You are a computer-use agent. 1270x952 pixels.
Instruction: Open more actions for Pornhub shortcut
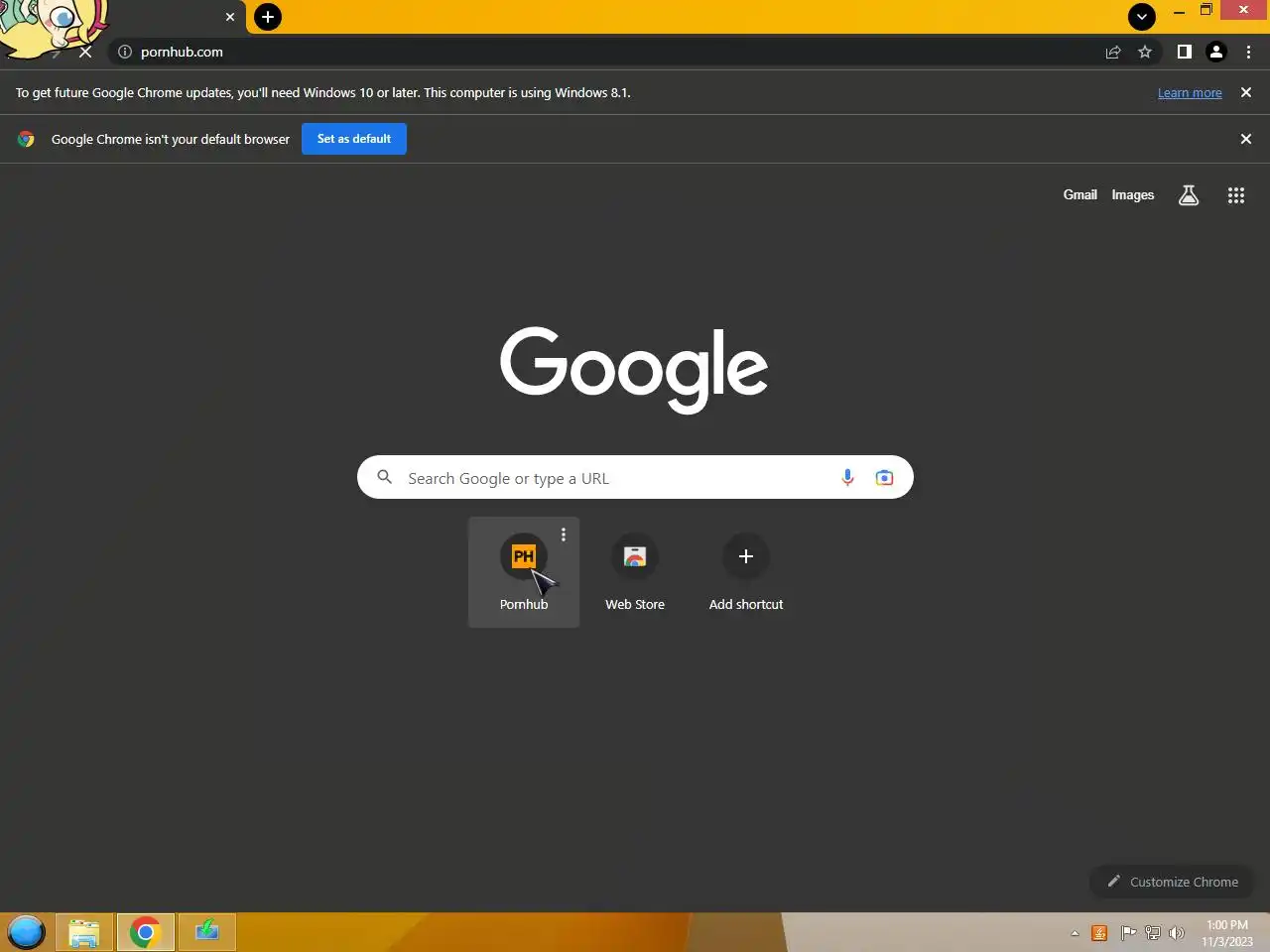pyautogui.click(x=564, y=535)
